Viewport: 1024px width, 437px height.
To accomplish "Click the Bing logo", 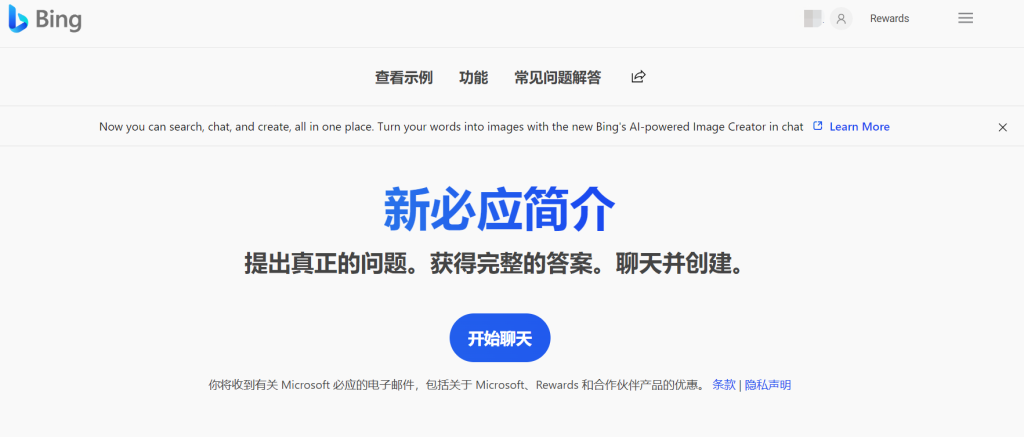I will click(x=45, y=20).
